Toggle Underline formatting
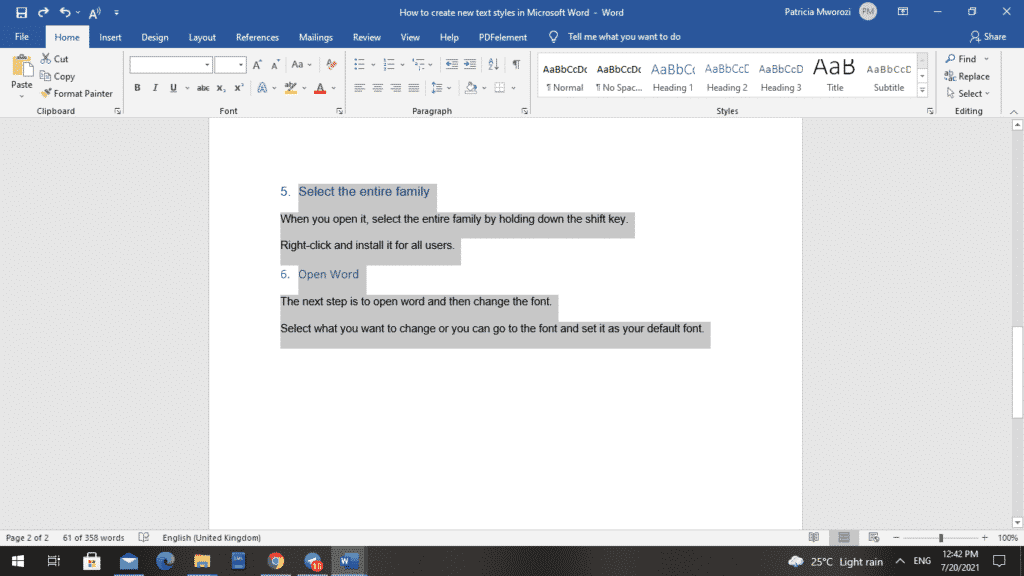 tap(173, 88)
